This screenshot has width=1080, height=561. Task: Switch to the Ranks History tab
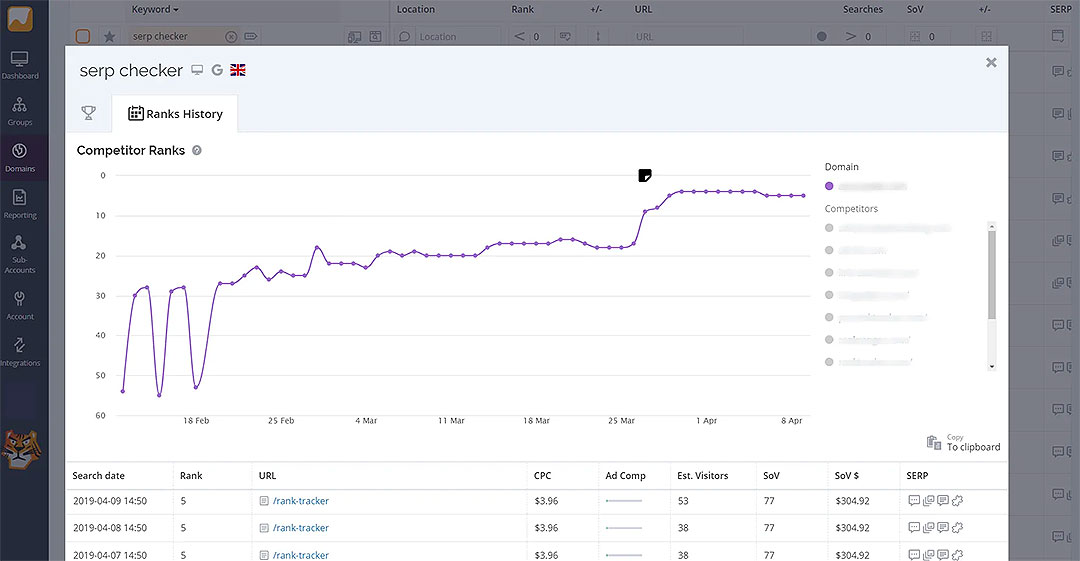tap(175, 114)
